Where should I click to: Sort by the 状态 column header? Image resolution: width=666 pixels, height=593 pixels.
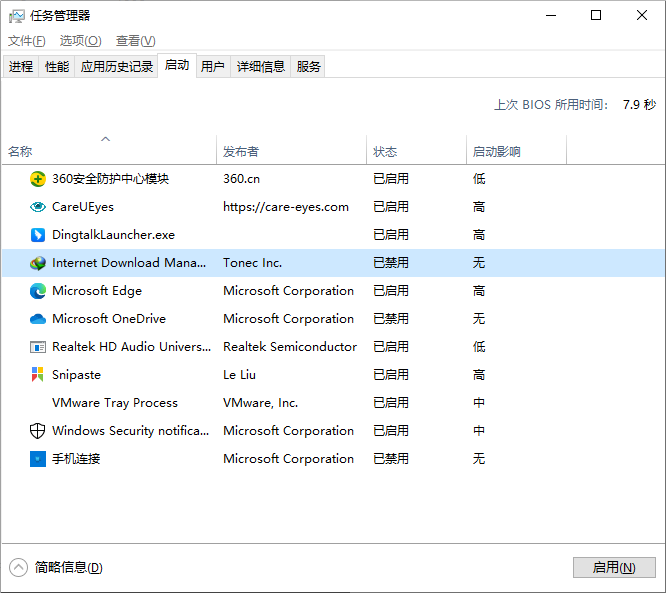[x=416, y=150]
